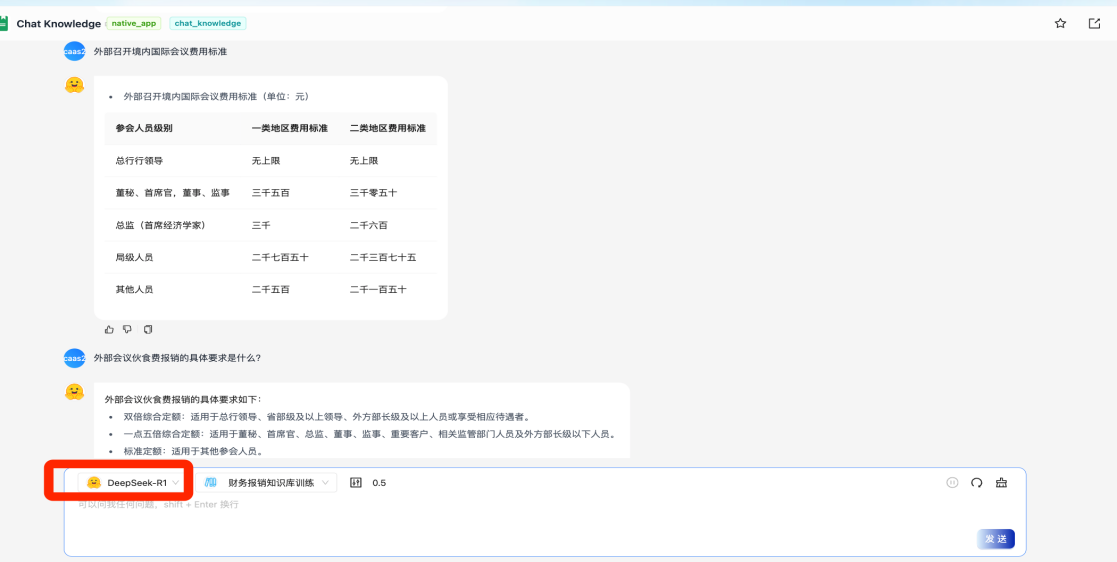Click the chat_knowledge tag

tap(208, 24)
